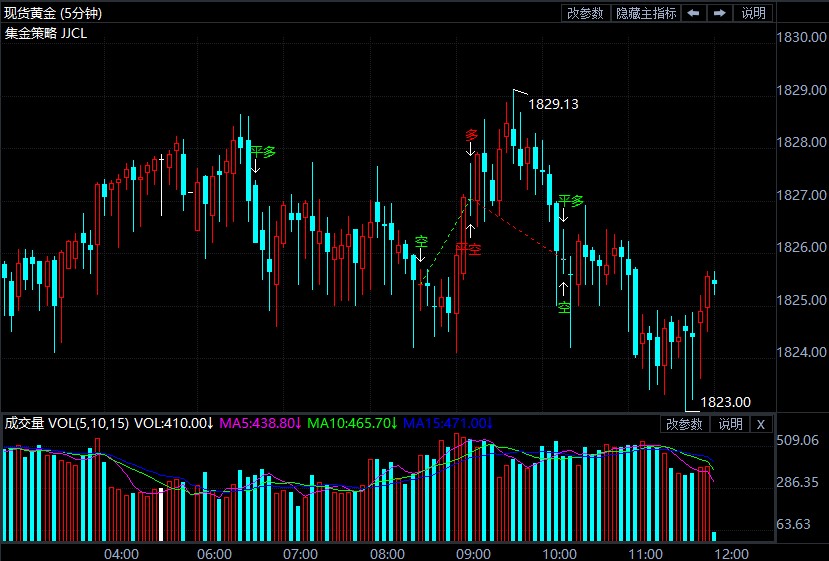Click the 平多 signal marker near 06:30

(262, 152)
